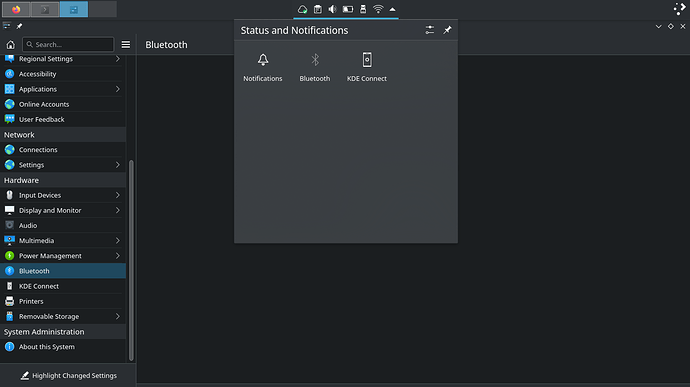Viewport: 690px width, 387px height.
Task: Open Accessibility settings
Action: coord(63,74)
